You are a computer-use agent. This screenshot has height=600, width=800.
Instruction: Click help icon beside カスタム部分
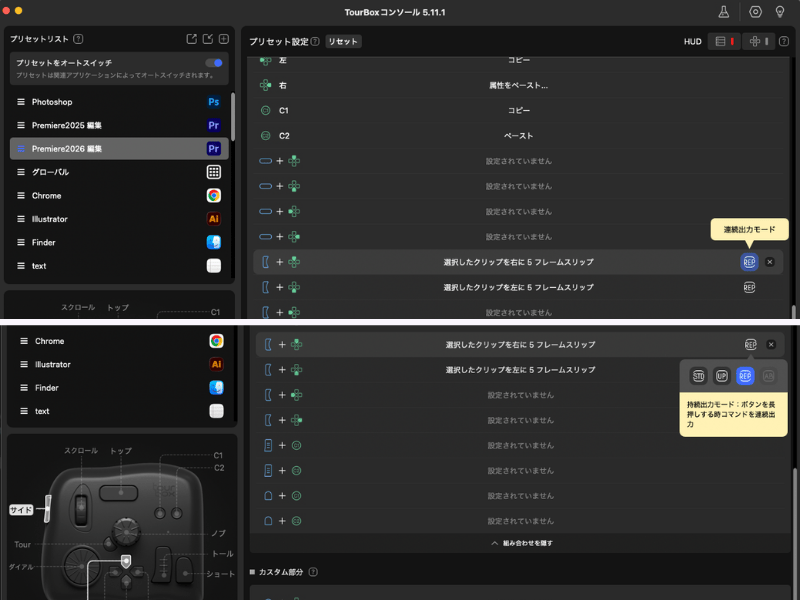click(313, 572)
